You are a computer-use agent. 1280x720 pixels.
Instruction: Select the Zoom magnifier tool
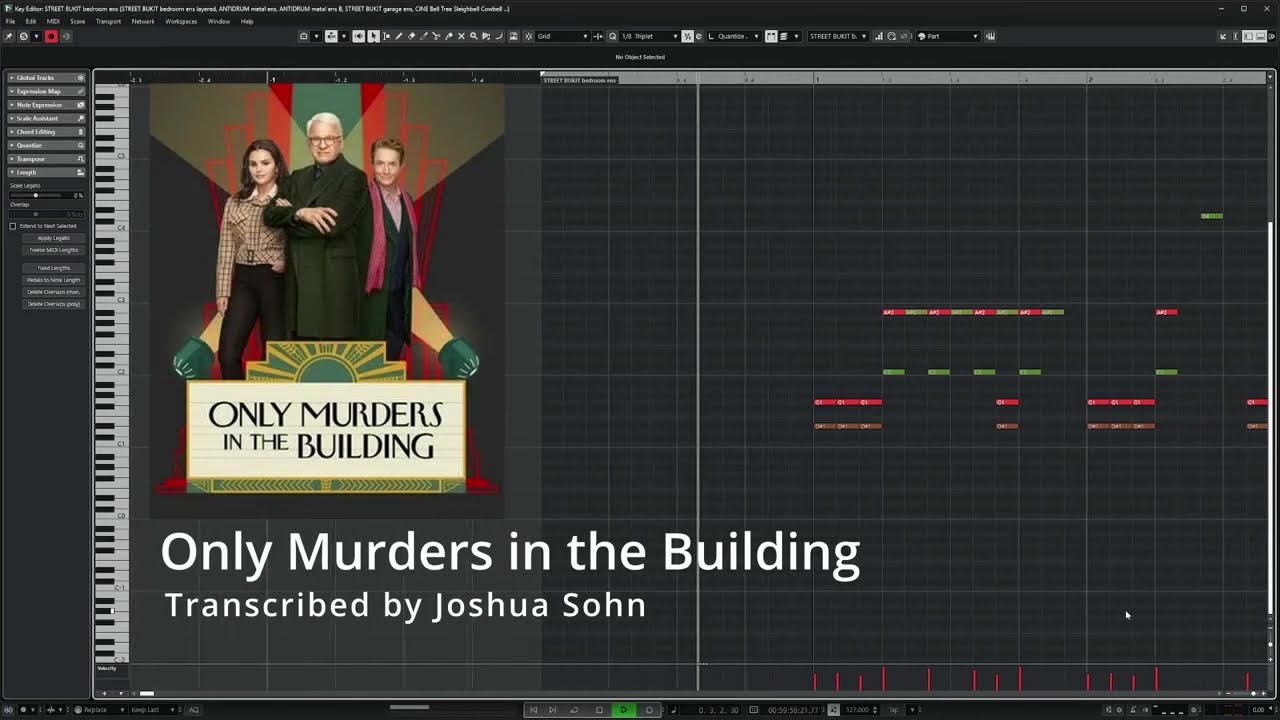473,36
